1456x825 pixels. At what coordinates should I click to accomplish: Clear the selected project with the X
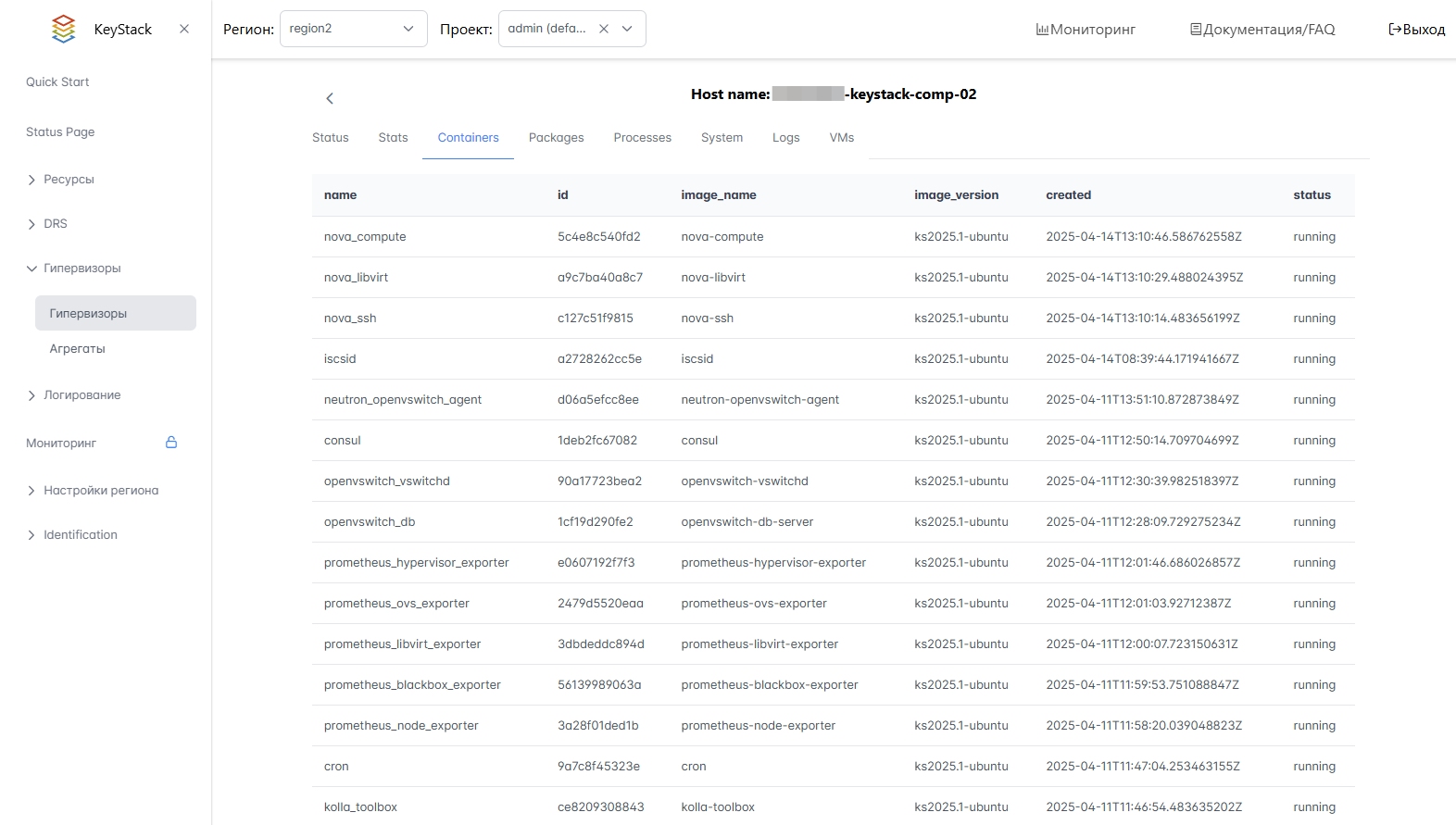[x=604, y=29]
